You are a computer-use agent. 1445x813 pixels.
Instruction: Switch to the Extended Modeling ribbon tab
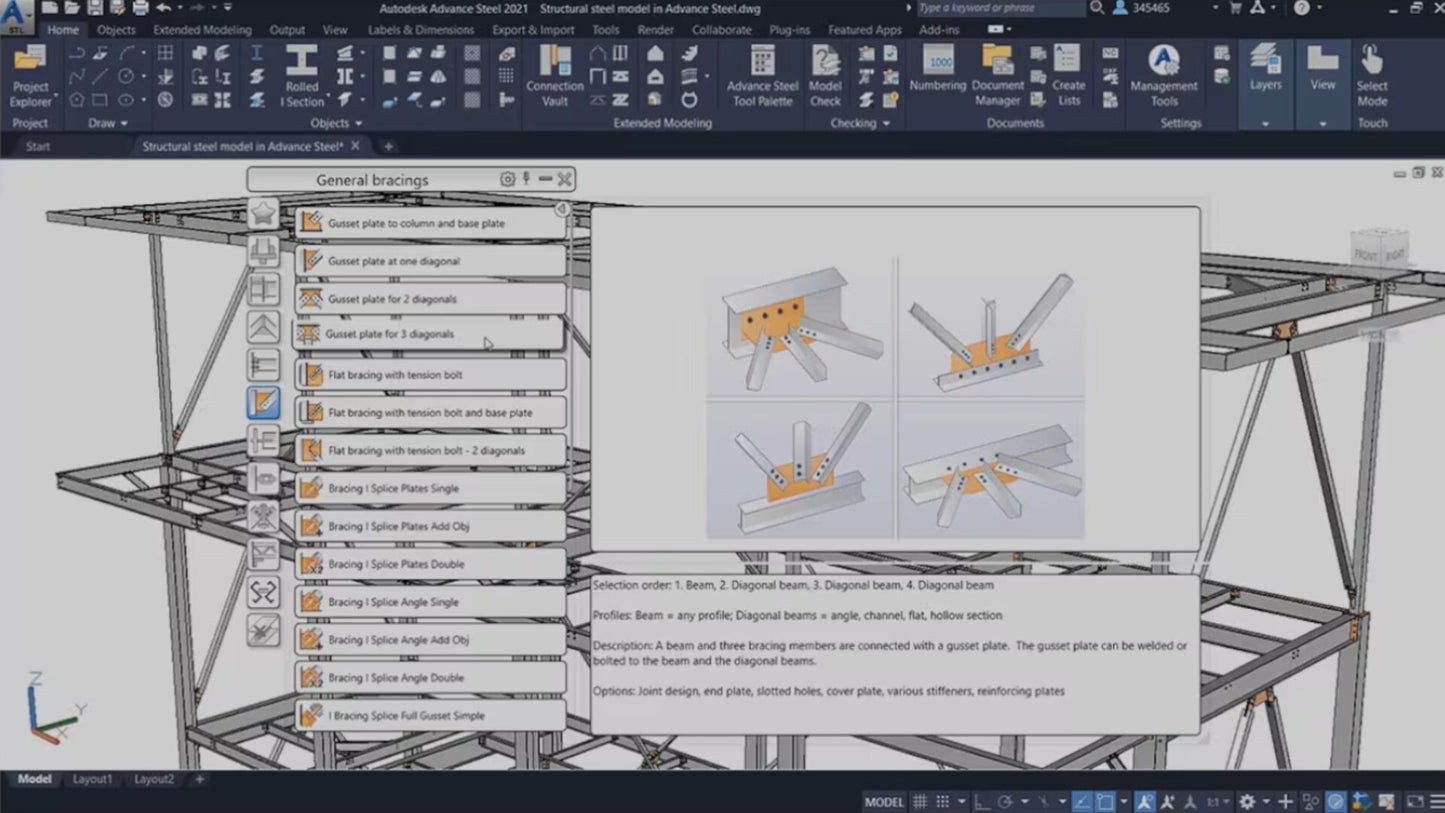202,30
